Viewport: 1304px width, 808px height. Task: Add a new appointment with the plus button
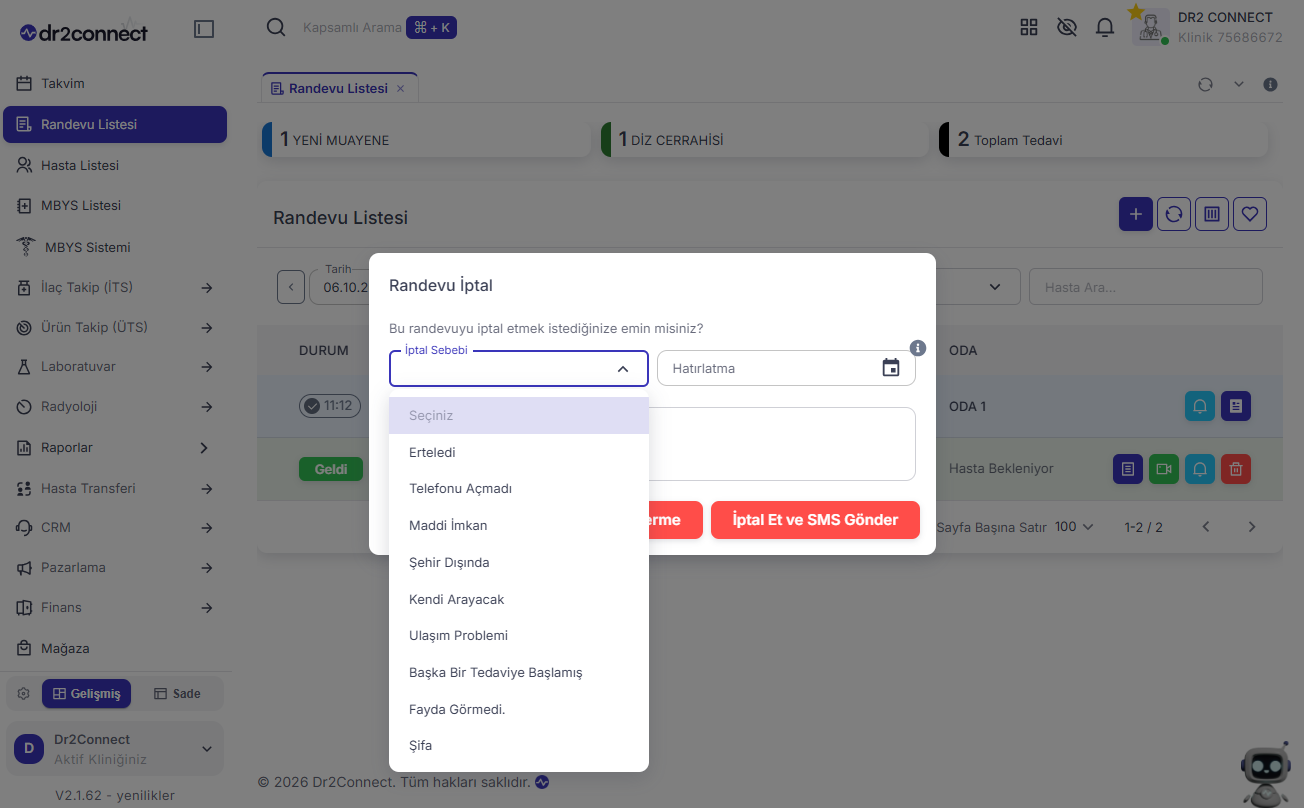pos(1136,214)
